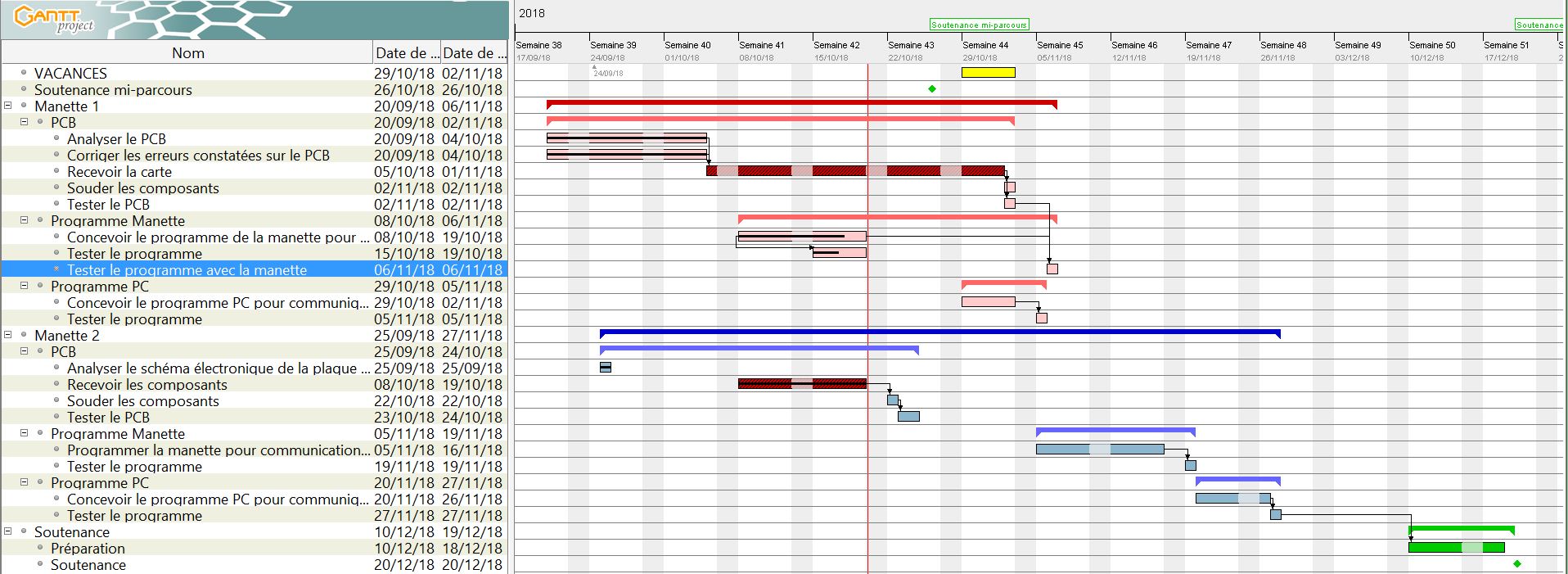1568x574 pixels.
Task: Click the Semaine 44 week header
Action: point(985,46)
